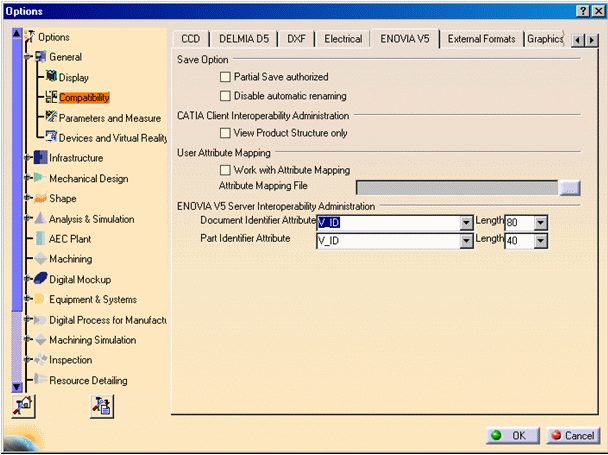
Task: Click the Attribute Mapping File browse button
Action: coord(570,187)
